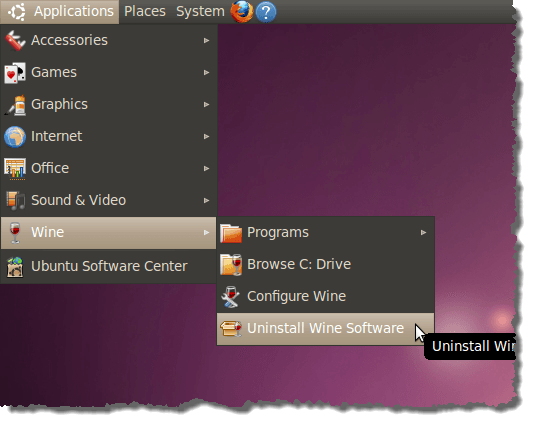Click the Programs folder icon
The width and height of the screenshot is (533, 422).
(x=231, y=233)
